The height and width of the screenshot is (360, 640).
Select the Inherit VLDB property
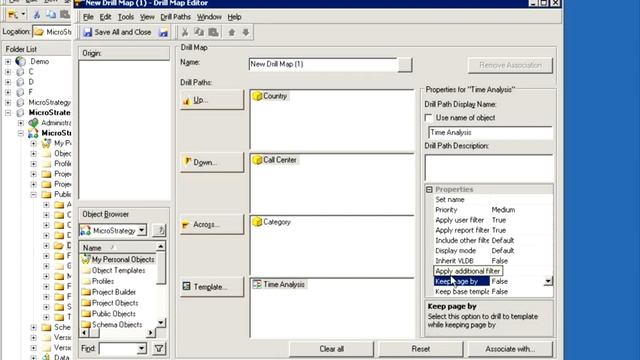tap(493, 261)
